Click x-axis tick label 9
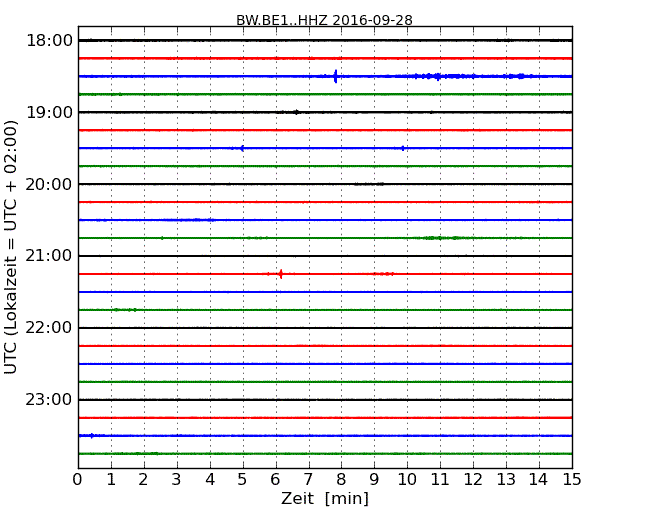 [x=374, y=480]
